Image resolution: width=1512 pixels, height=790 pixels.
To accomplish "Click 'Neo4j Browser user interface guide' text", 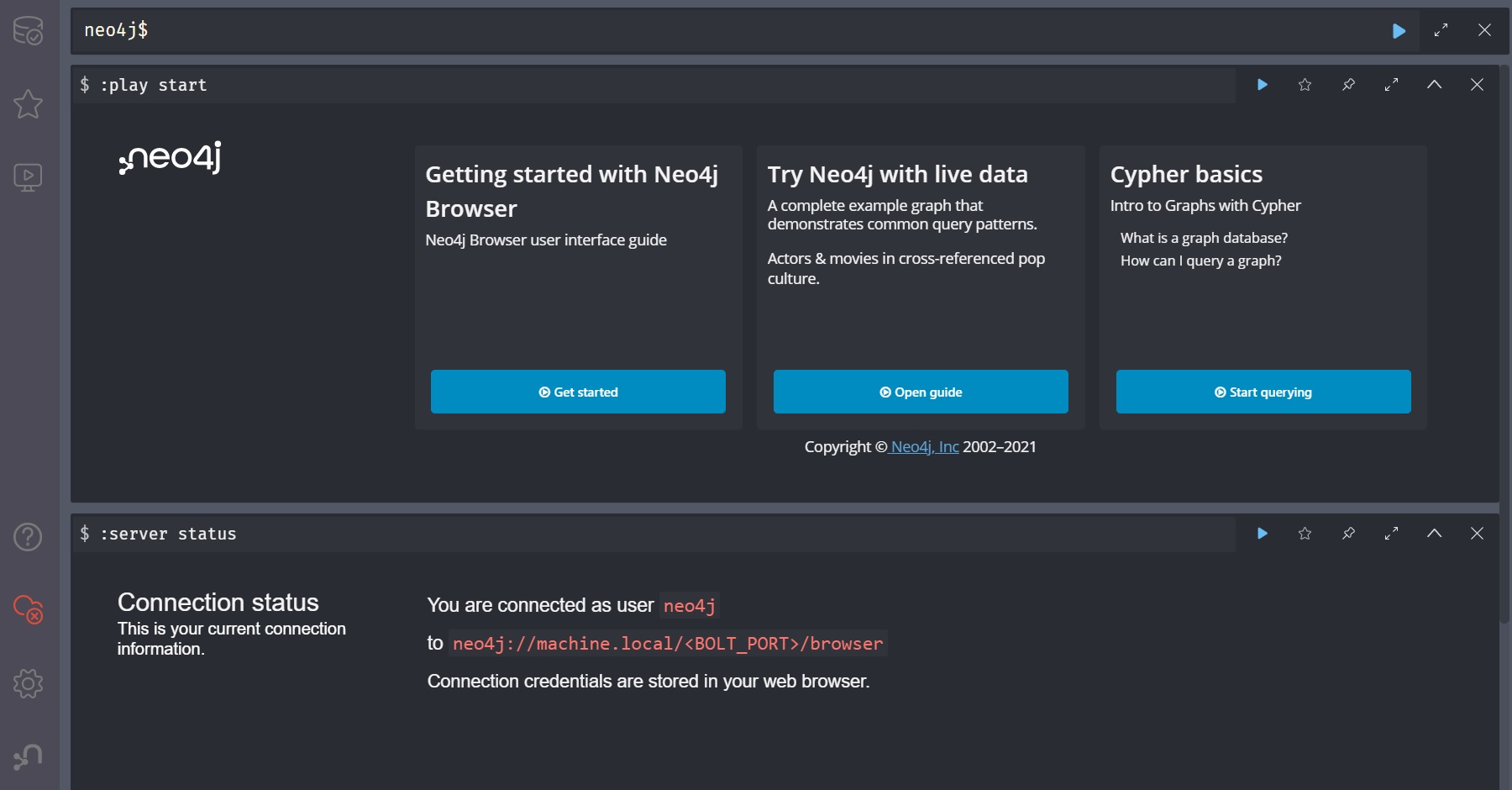I will point(546,240).
